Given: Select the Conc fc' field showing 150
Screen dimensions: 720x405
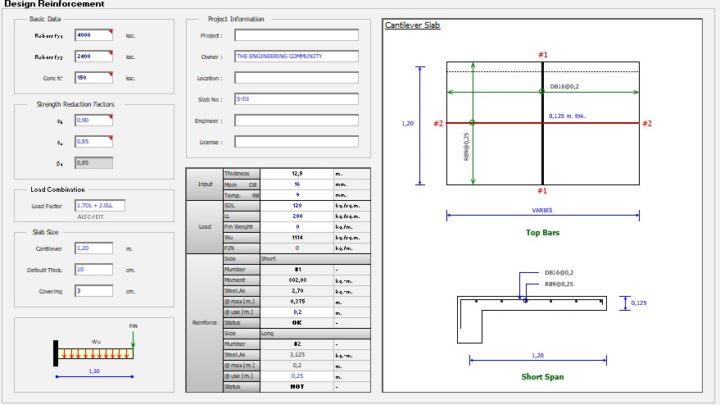Looking at the screenshot, I should point(94,78).
